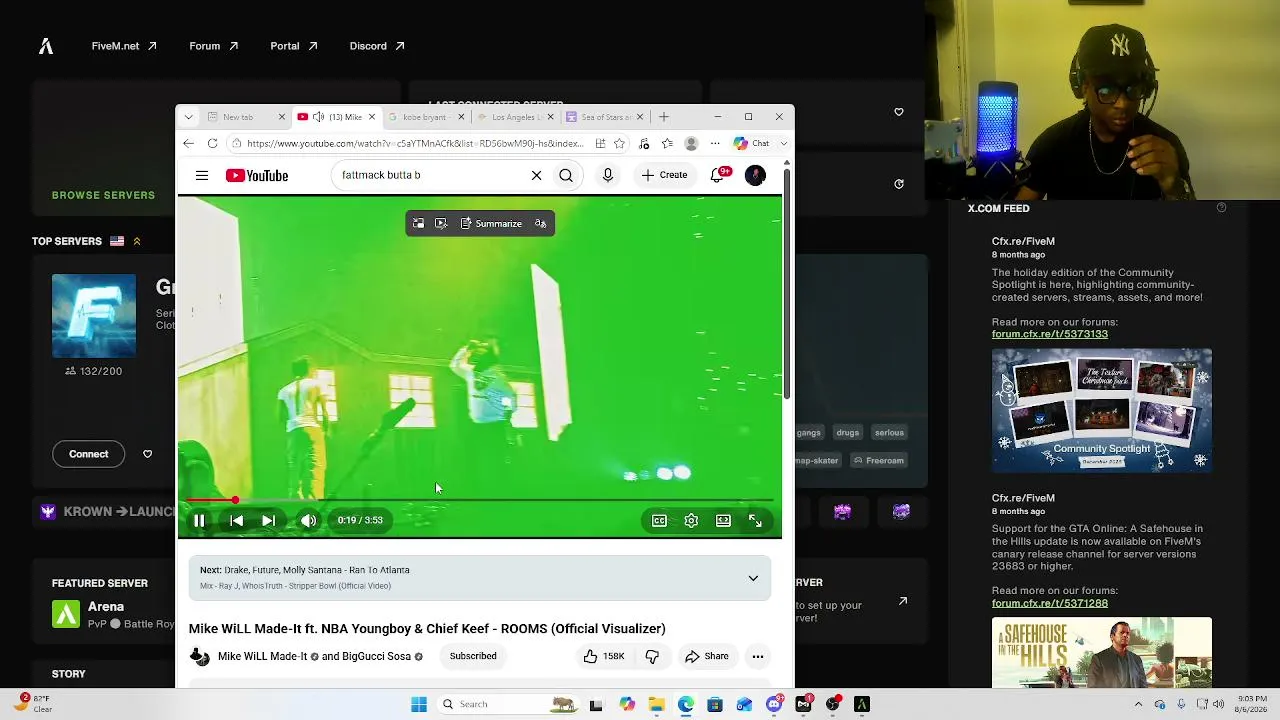Open more actions menu beside Share
The width and height of the screenshot is (1280, 720).
(758, 656)
